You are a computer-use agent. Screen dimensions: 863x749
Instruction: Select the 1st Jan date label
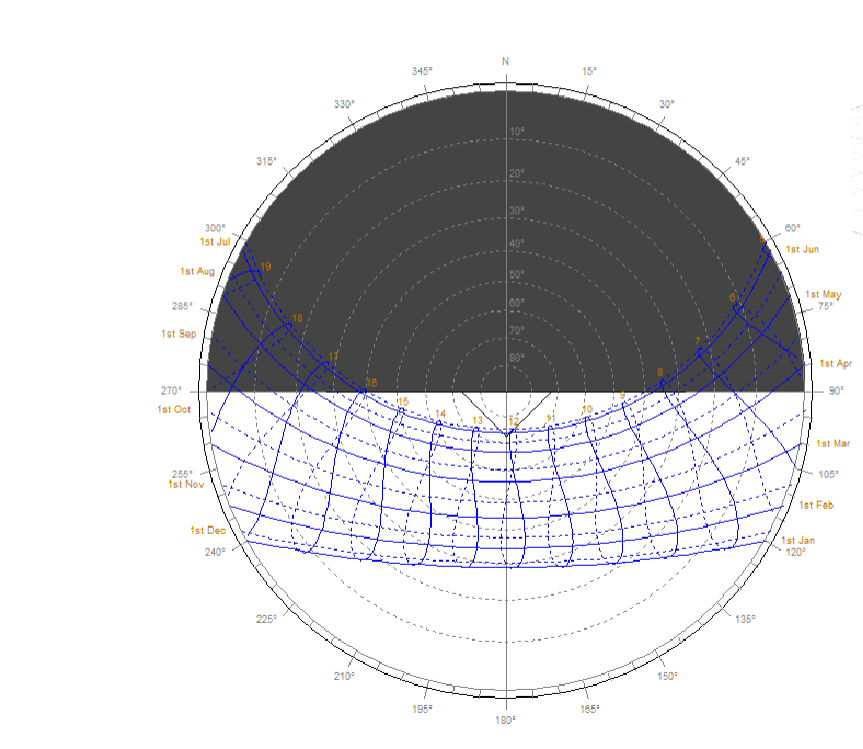[x=799, y=540]
